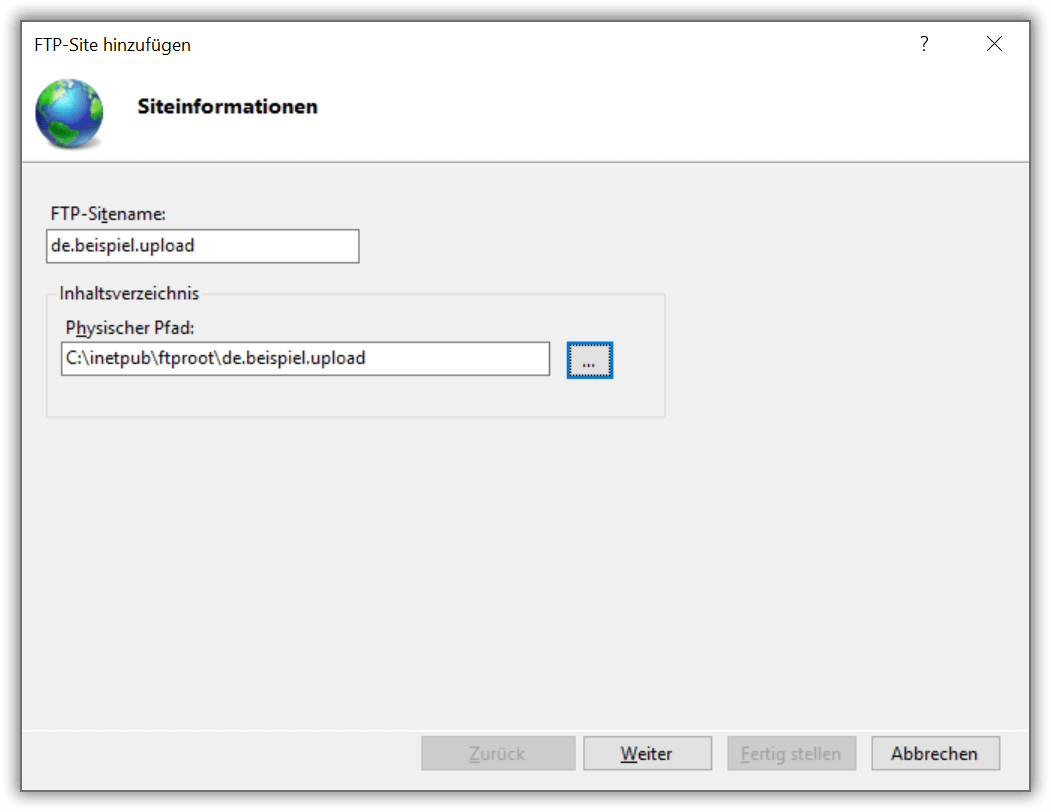
Task: Click the globe icon beside Siteinformationen
Action: coord(69,113)
